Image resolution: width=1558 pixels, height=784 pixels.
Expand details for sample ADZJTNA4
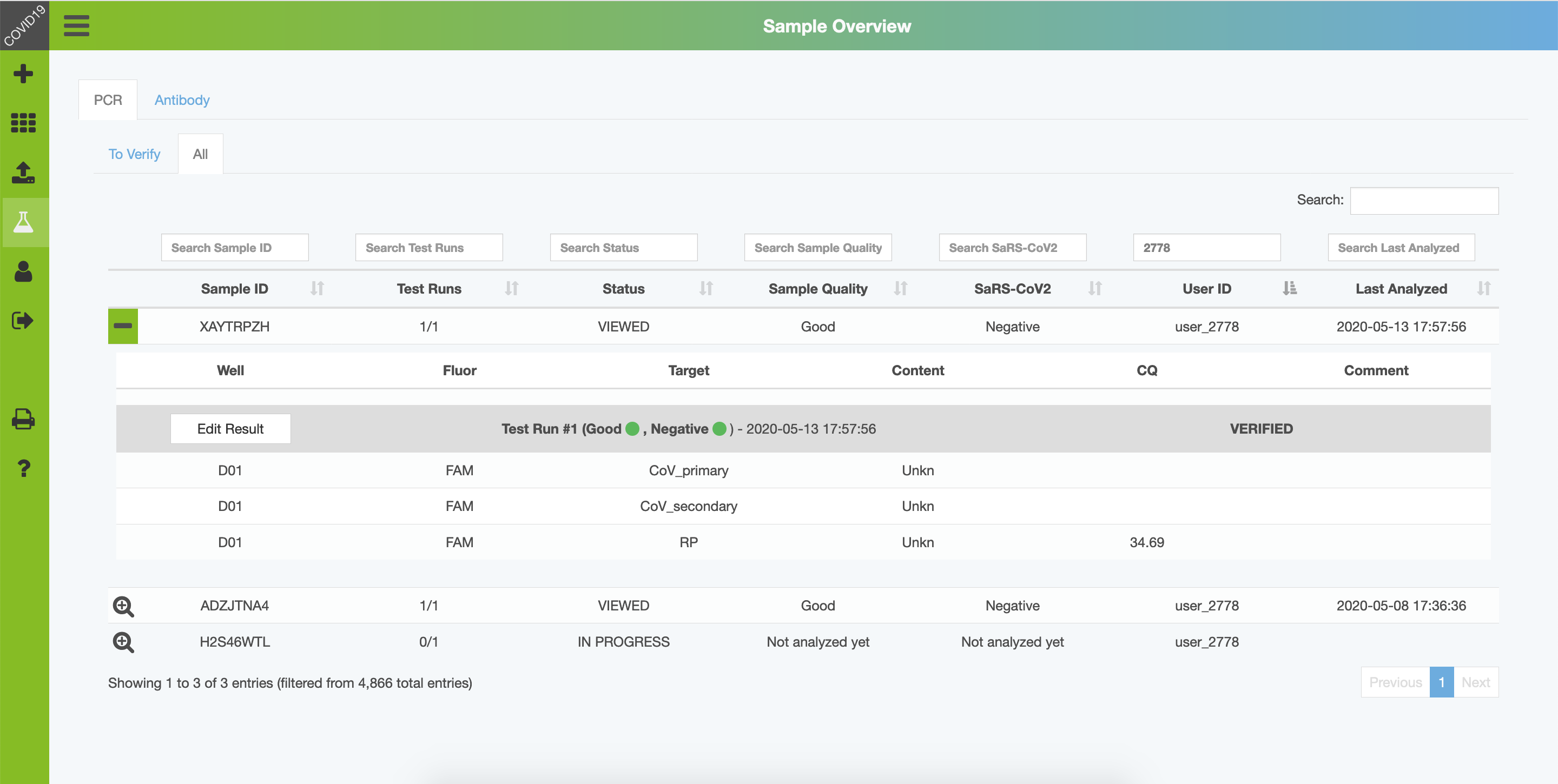(x=123, y=606)
